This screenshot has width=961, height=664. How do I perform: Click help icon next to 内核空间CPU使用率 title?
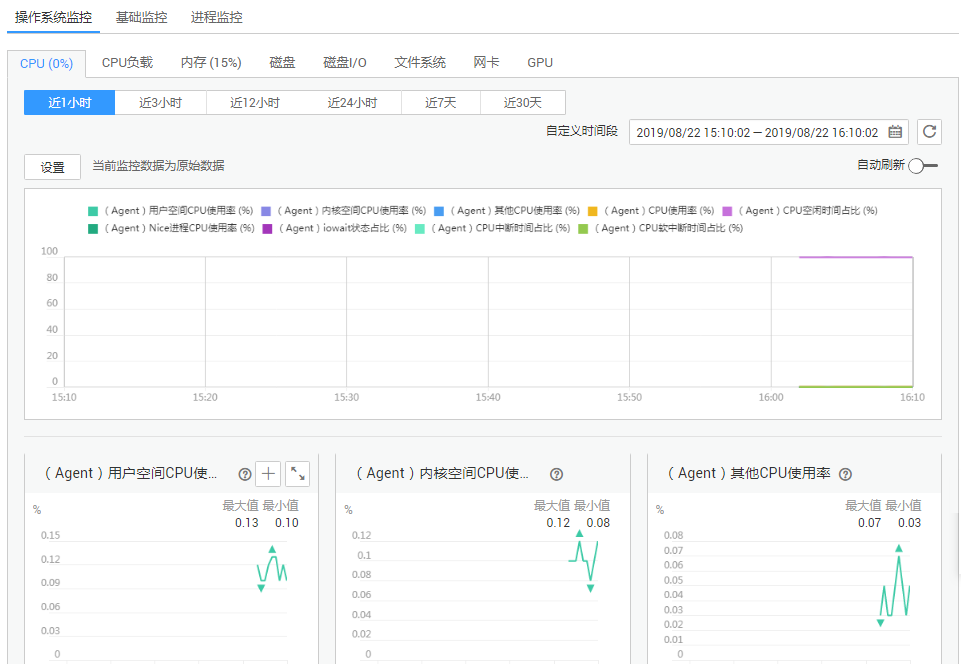[557, 475]
